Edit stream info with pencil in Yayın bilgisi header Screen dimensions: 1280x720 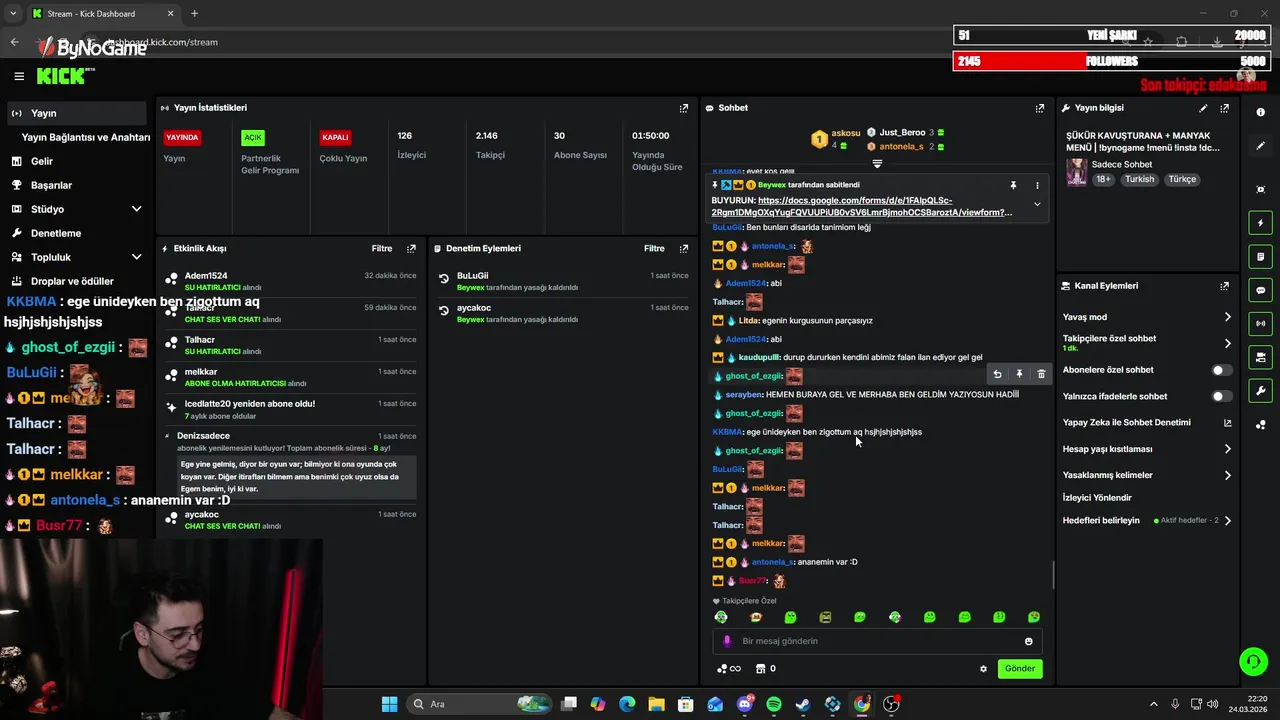(1203, 108)
